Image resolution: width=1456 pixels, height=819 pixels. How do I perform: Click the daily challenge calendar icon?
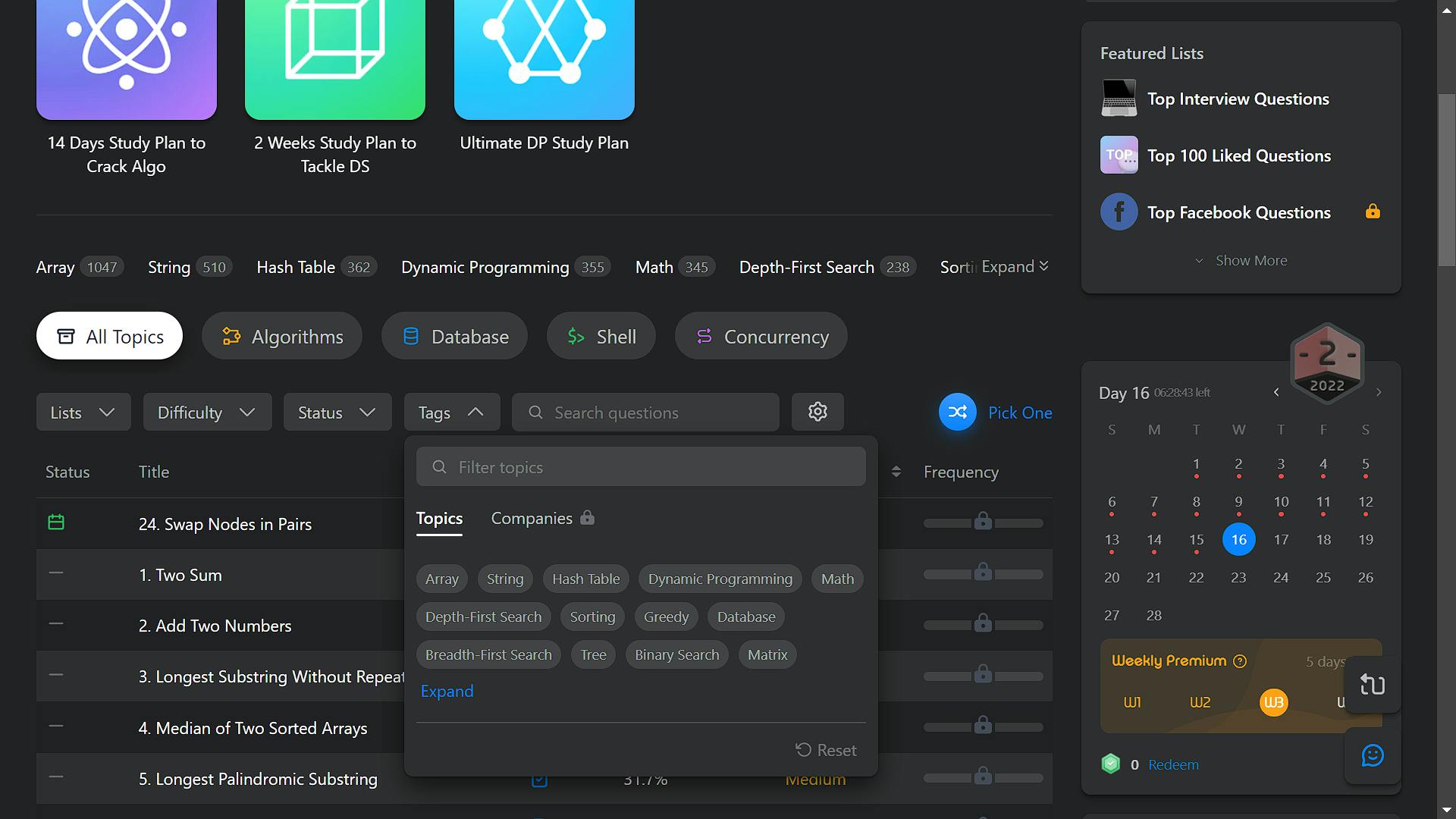(56, 522)
